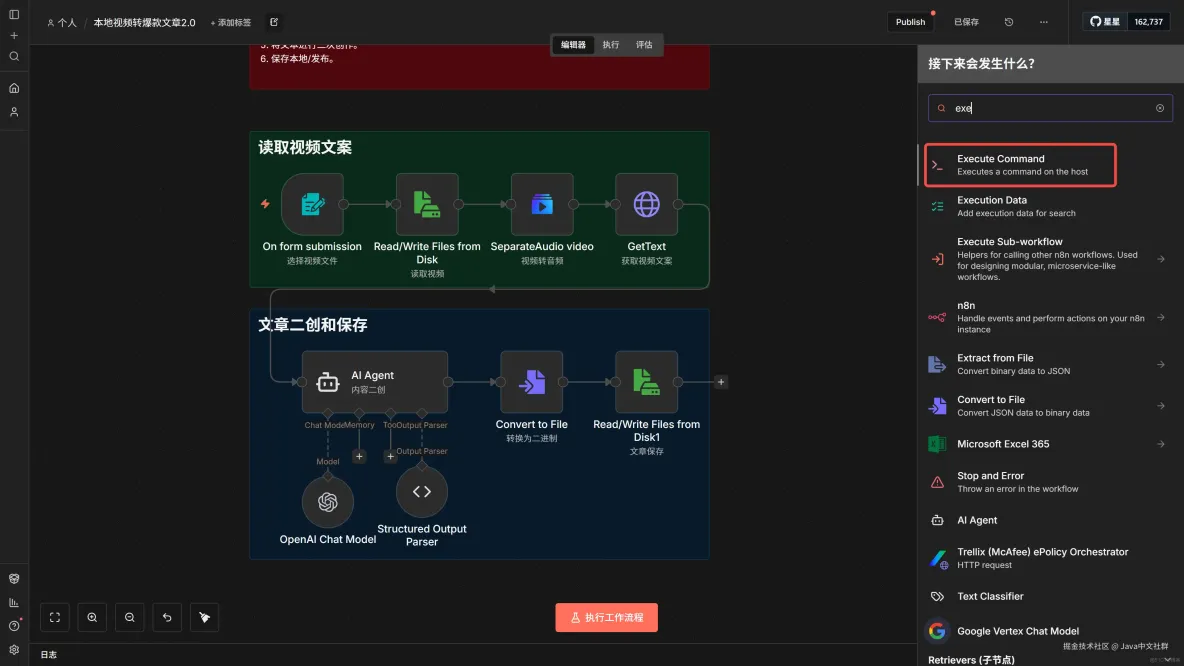
Task: Edit workflow name using the pencil icon
Action: click(x=273, y=22)
